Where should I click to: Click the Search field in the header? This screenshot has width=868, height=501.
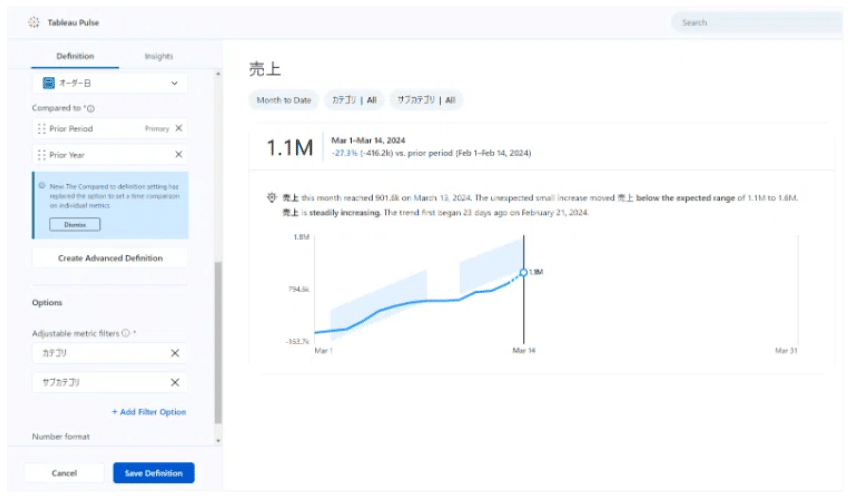[756, 22]
